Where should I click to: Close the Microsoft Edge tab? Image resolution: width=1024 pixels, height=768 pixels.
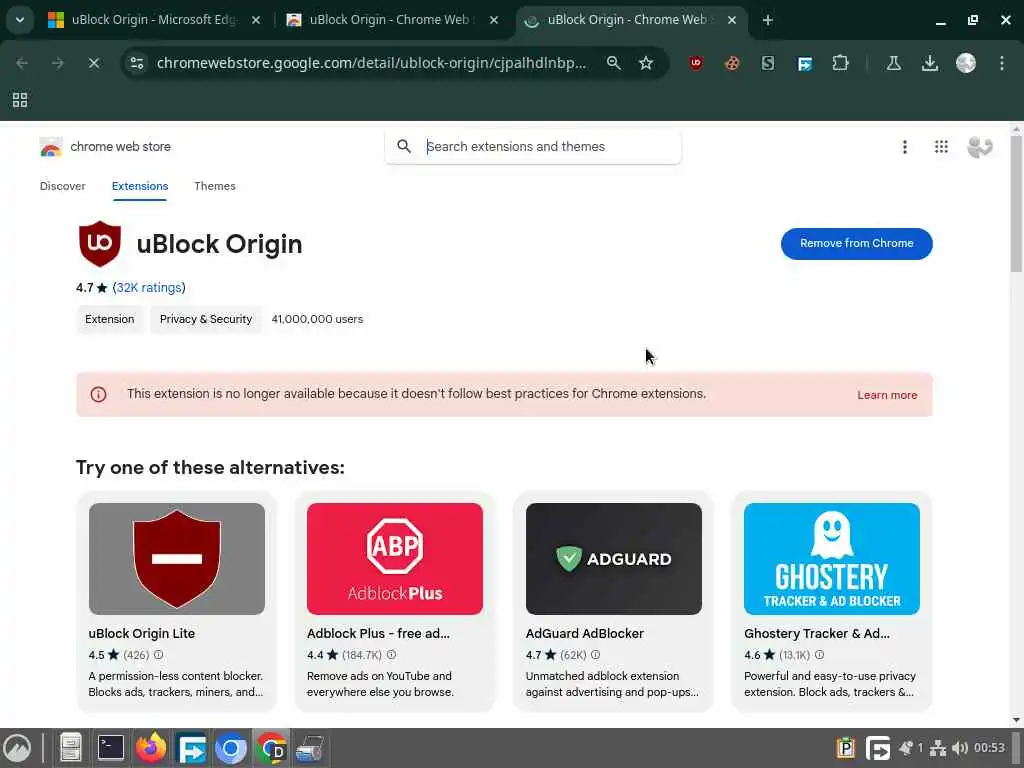[256, 20]
